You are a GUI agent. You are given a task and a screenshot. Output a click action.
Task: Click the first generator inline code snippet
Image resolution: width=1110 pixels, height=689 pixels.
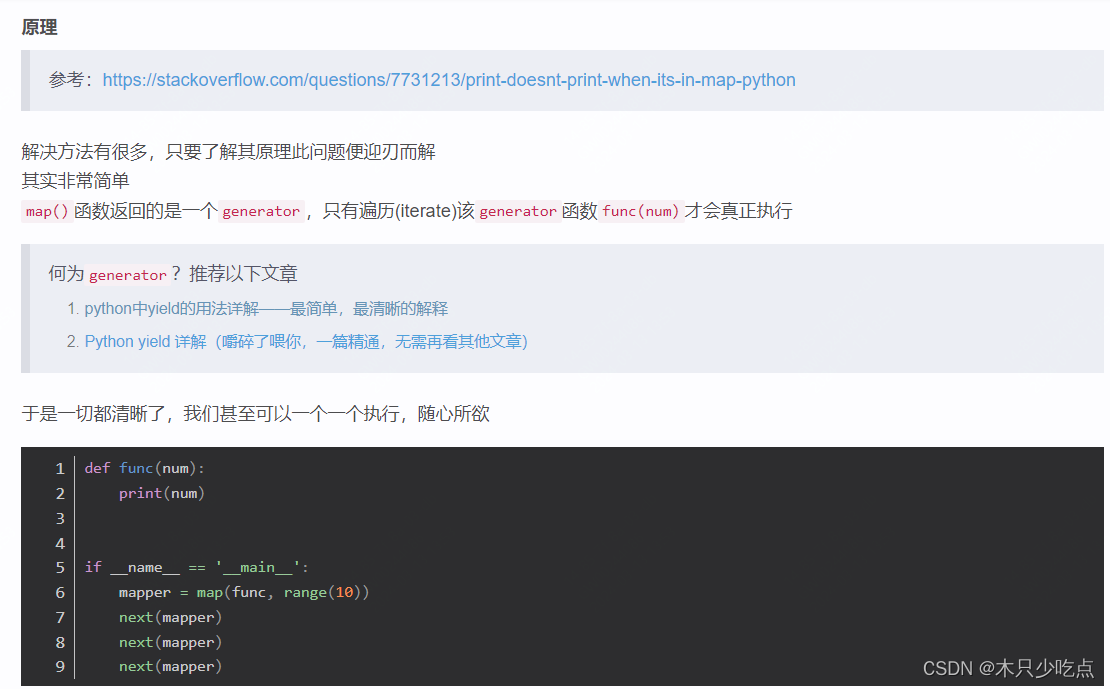click(262, 211)
